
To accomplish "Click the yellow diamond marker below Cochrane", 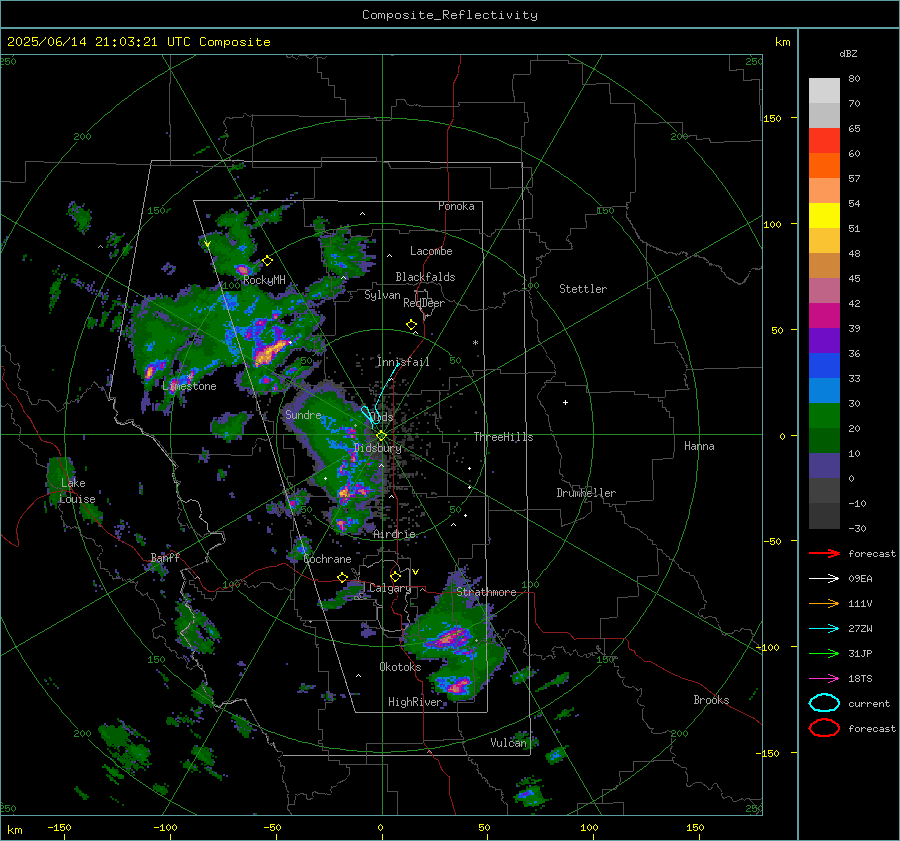I will pyautogui.click(x=343, y=577).
